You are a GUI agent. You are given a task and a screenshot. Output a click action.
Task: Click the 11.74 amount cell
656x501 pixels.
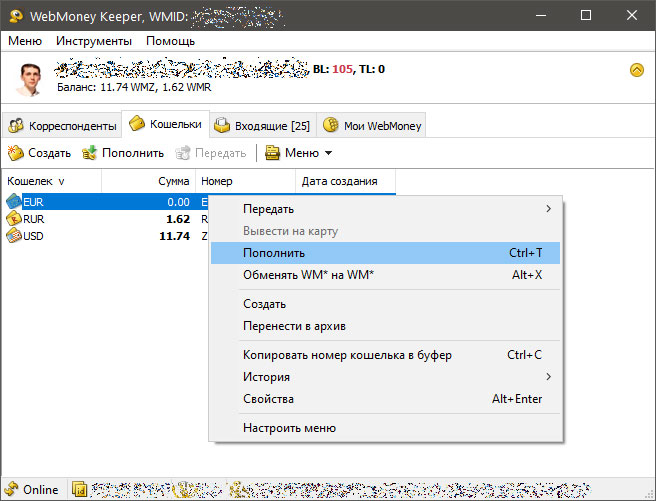click(174, 236)
